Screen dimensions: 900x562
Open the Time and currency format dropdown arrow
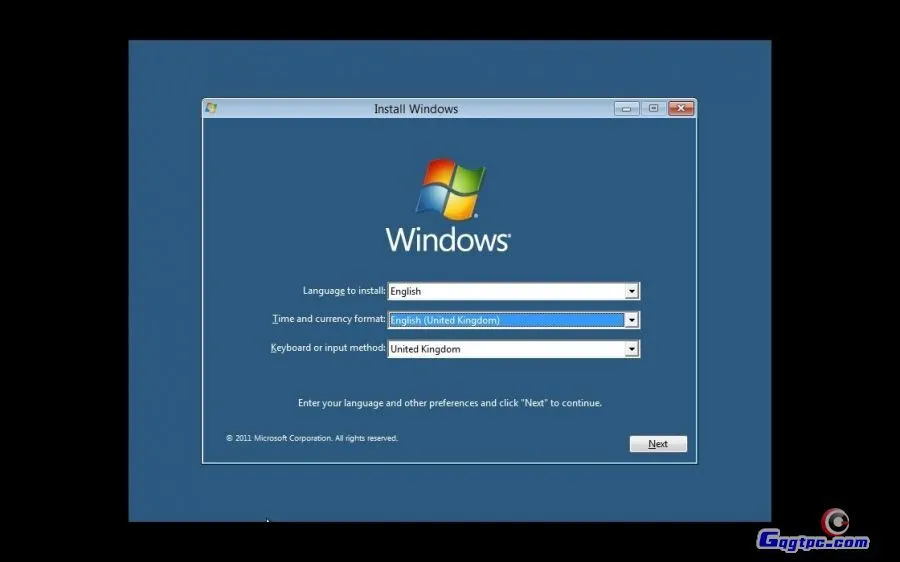[x=631, y=320]
